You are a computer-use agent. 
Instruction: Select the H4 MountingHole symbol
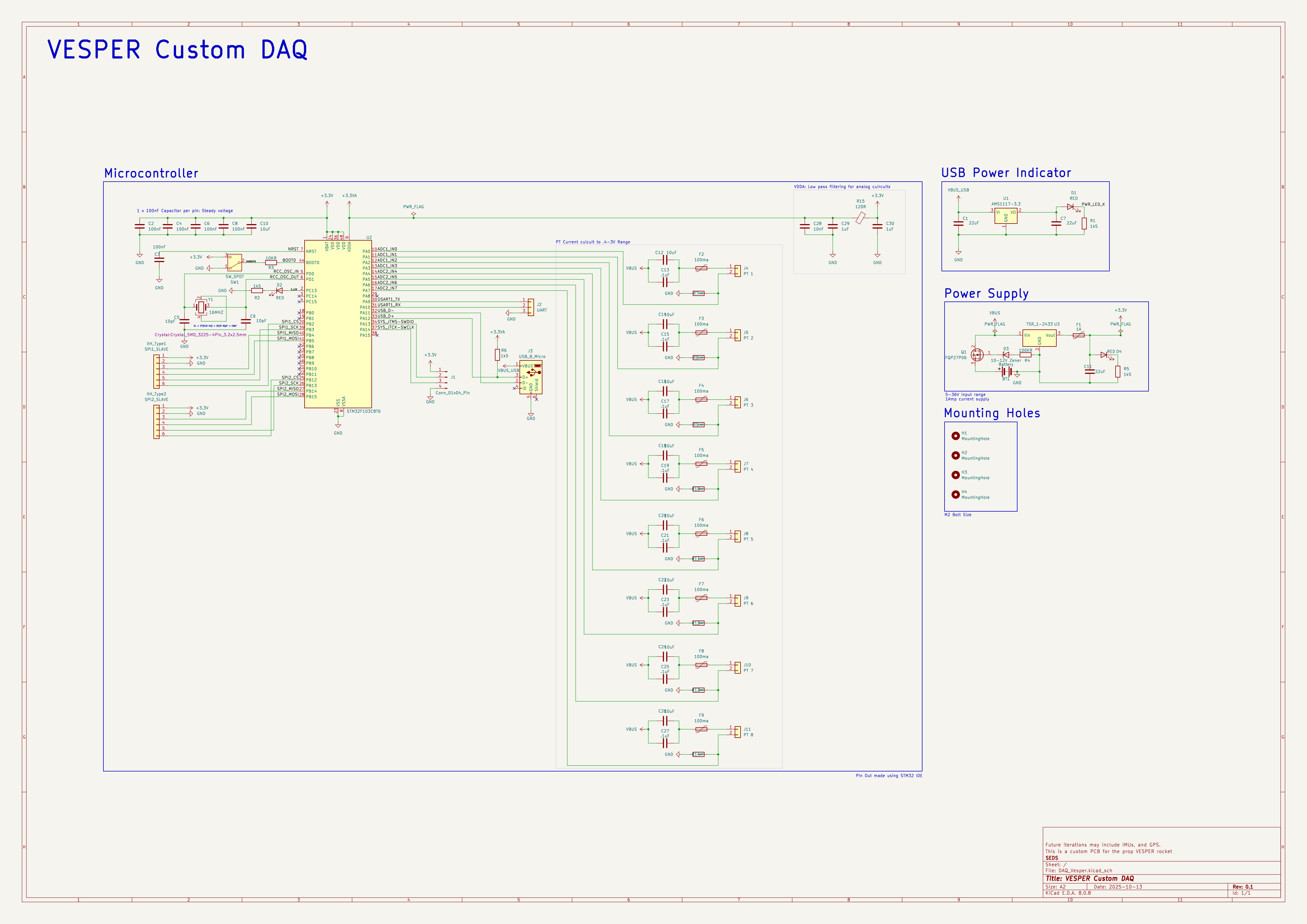tap(955, 494)
